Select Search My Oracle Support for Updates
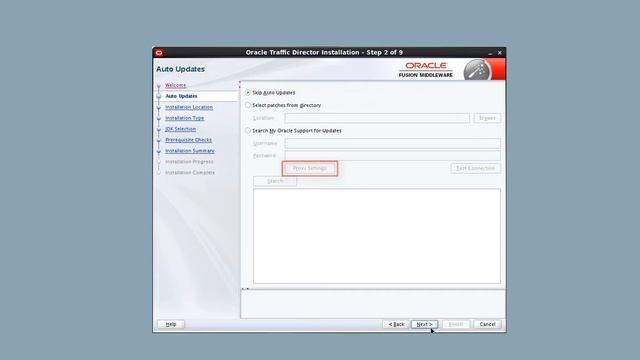 (248, 131)
